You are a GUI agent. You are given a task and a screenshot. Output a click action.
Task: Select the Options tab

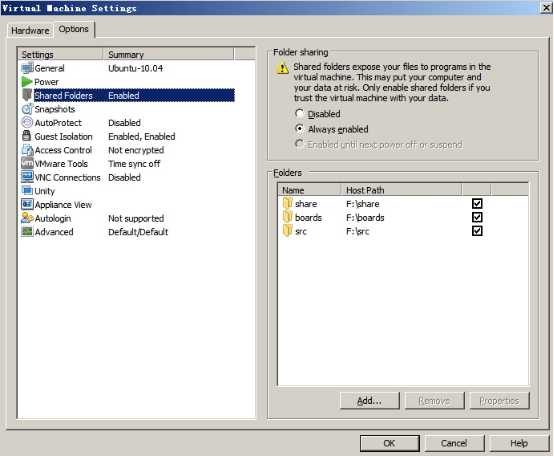(x=73, y=29)
